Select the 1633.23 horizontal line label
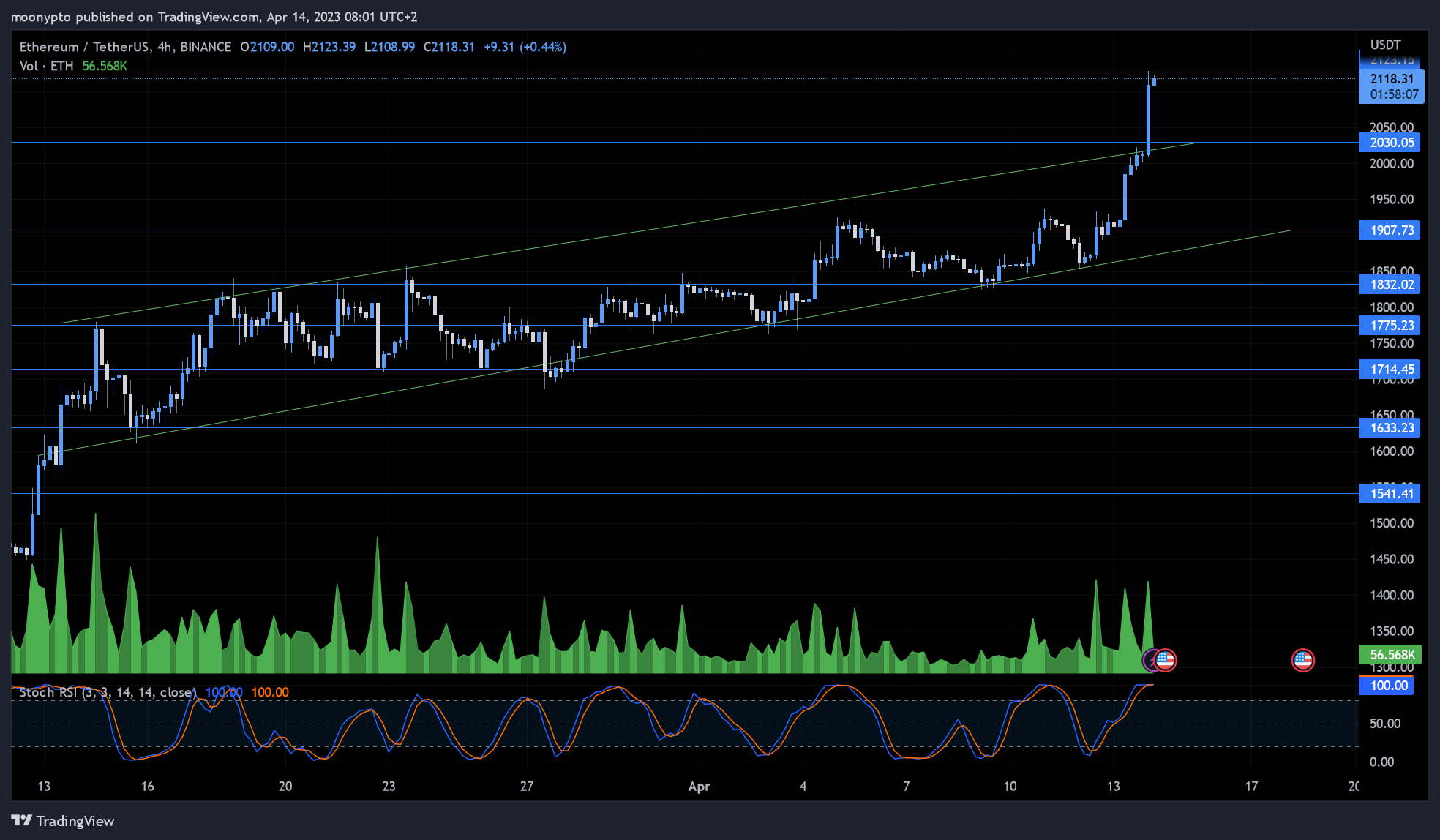Screen dimensions: 1440x840 point(1390,428)
